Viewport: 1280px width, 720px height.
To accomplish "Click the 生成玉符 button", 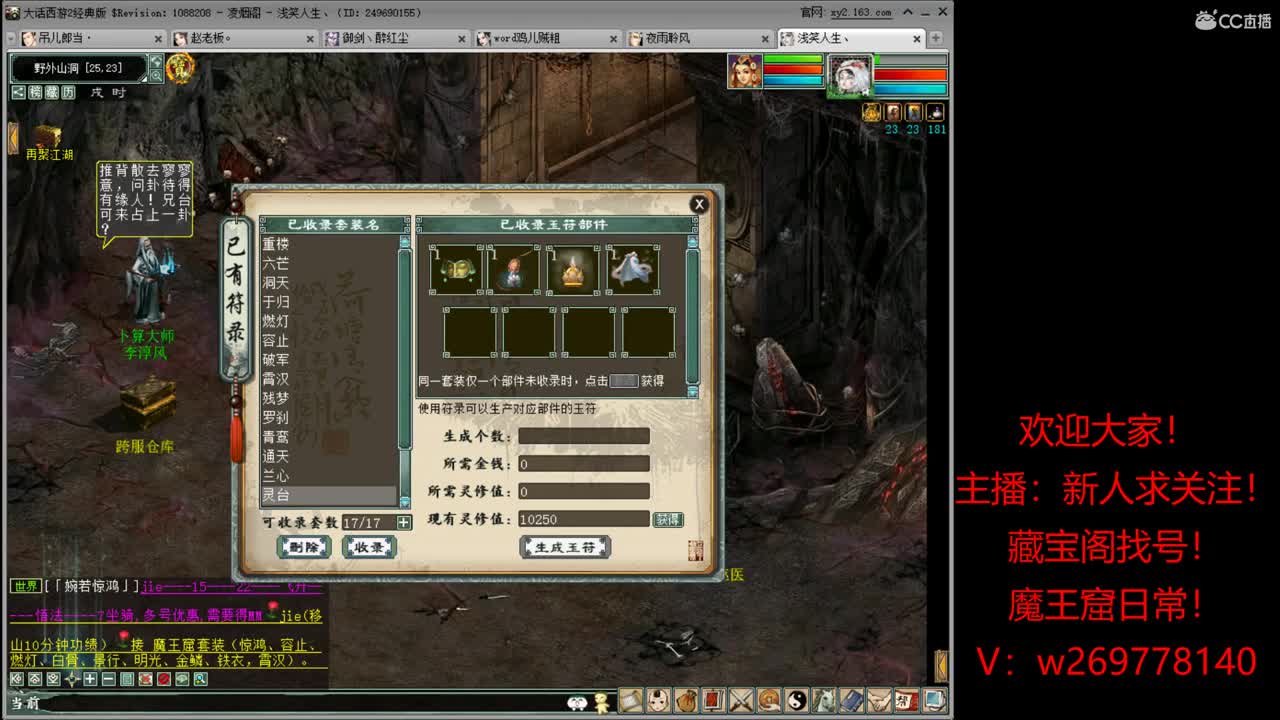I will [x=565, y=547].
